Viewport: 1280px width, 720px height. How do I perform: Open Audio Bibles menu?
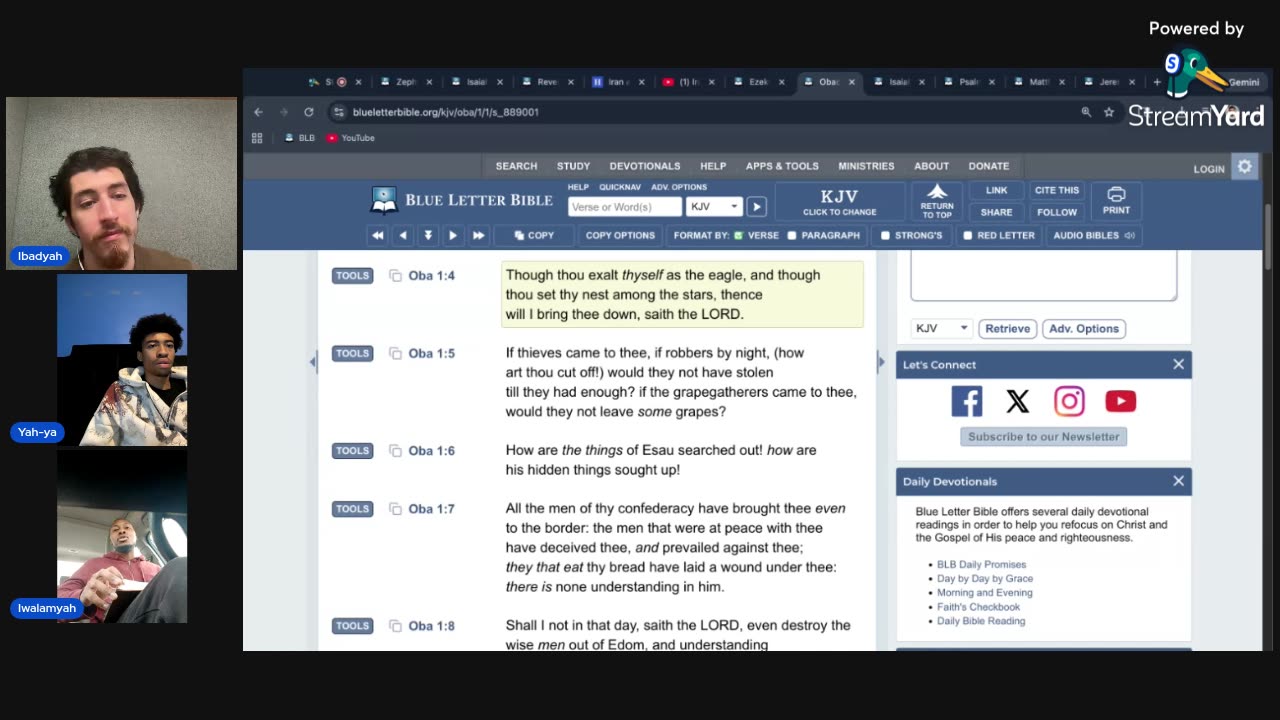pos(1093,235)
